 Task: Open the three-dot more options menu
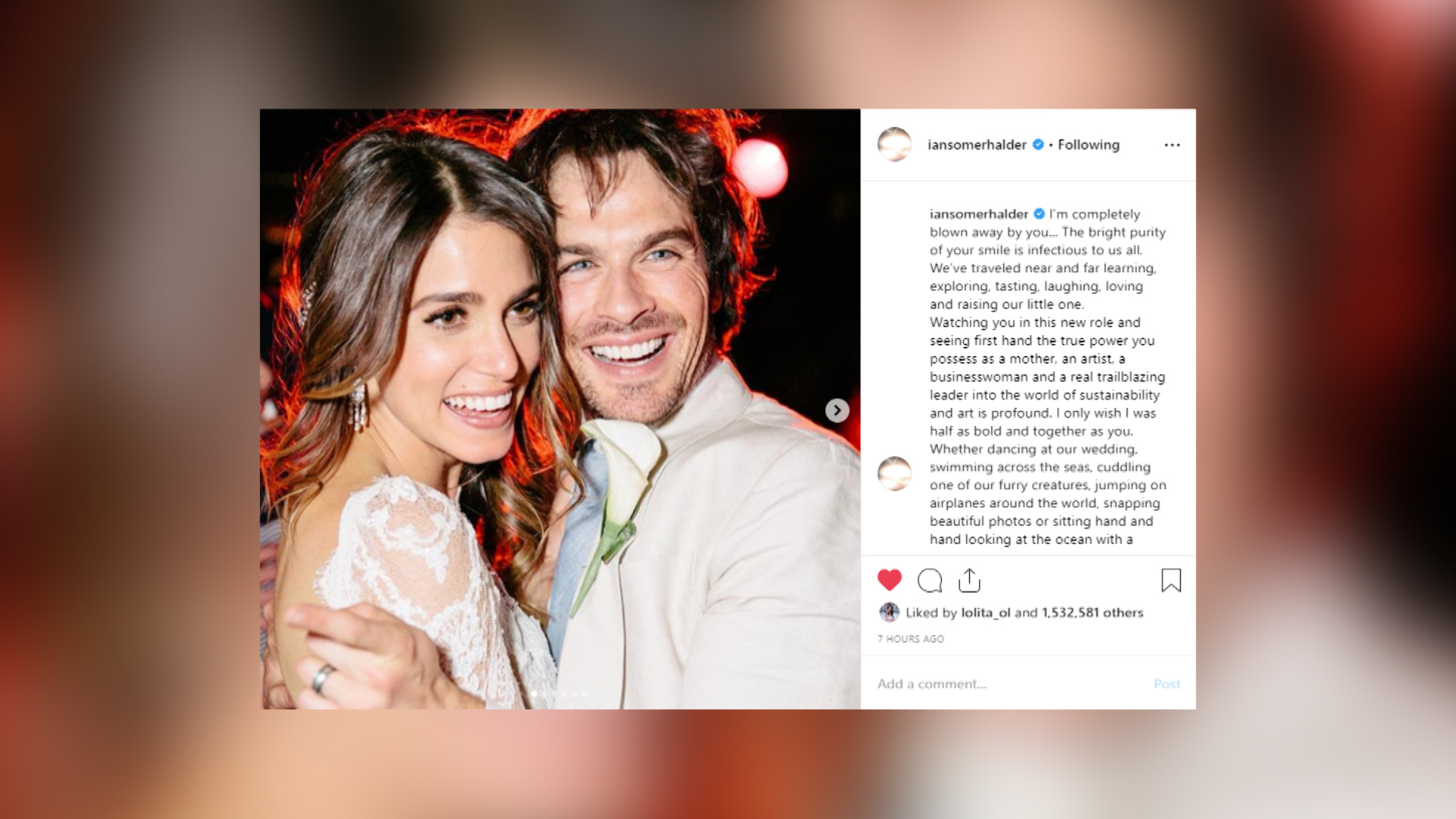[x=1172, y=145]
